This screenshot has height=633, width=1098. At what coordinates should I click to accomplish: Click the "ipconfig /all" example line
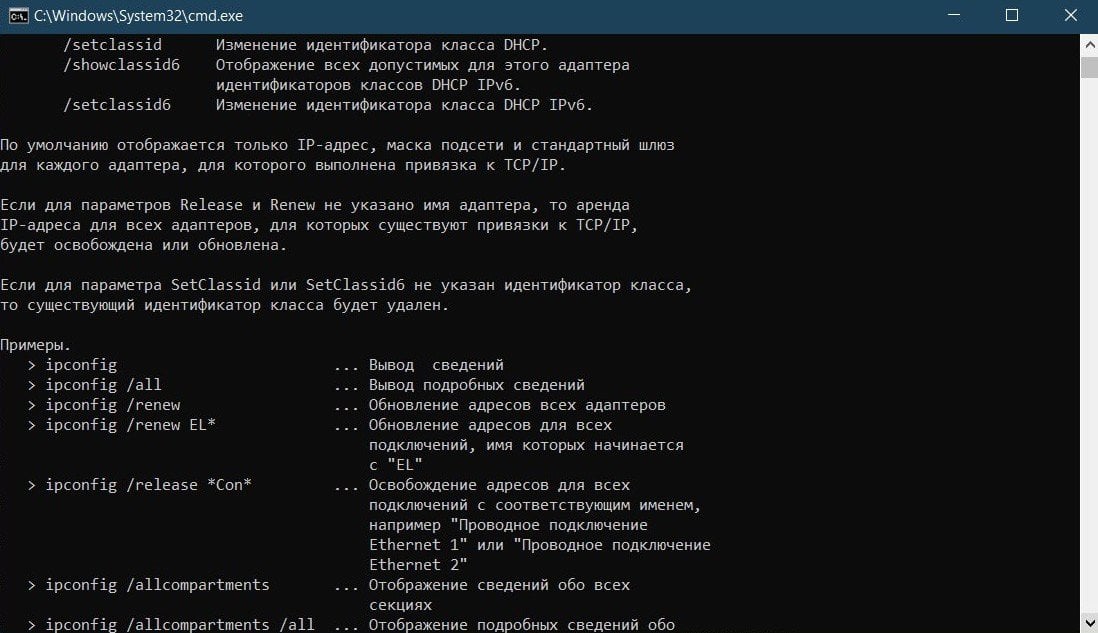coord(104,384)
